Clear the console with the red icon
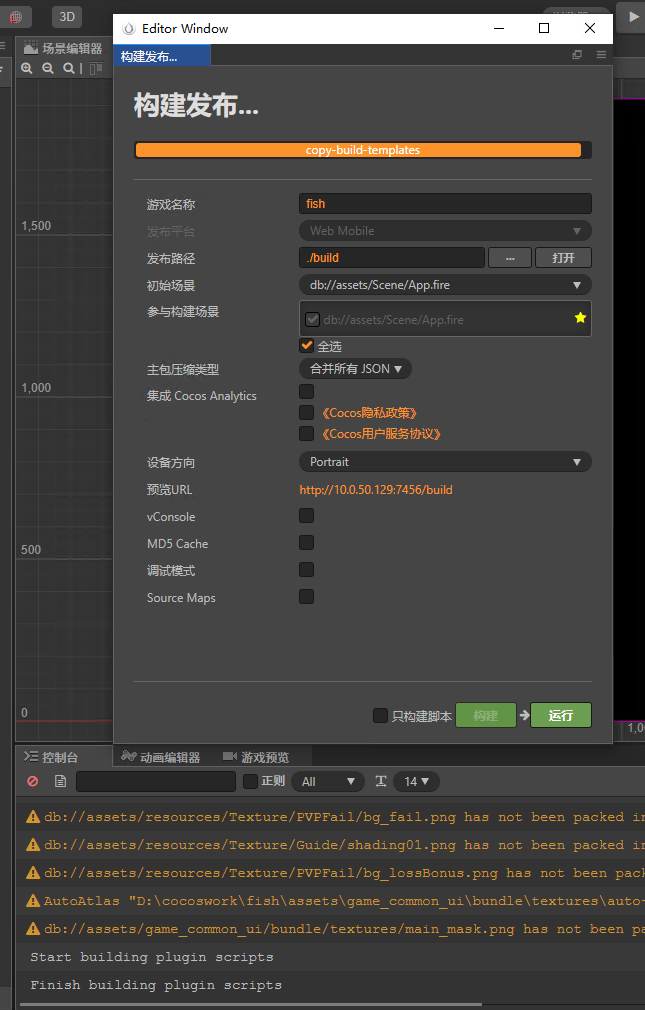This screenshot has width=645, height=1010. click(33, 781)
